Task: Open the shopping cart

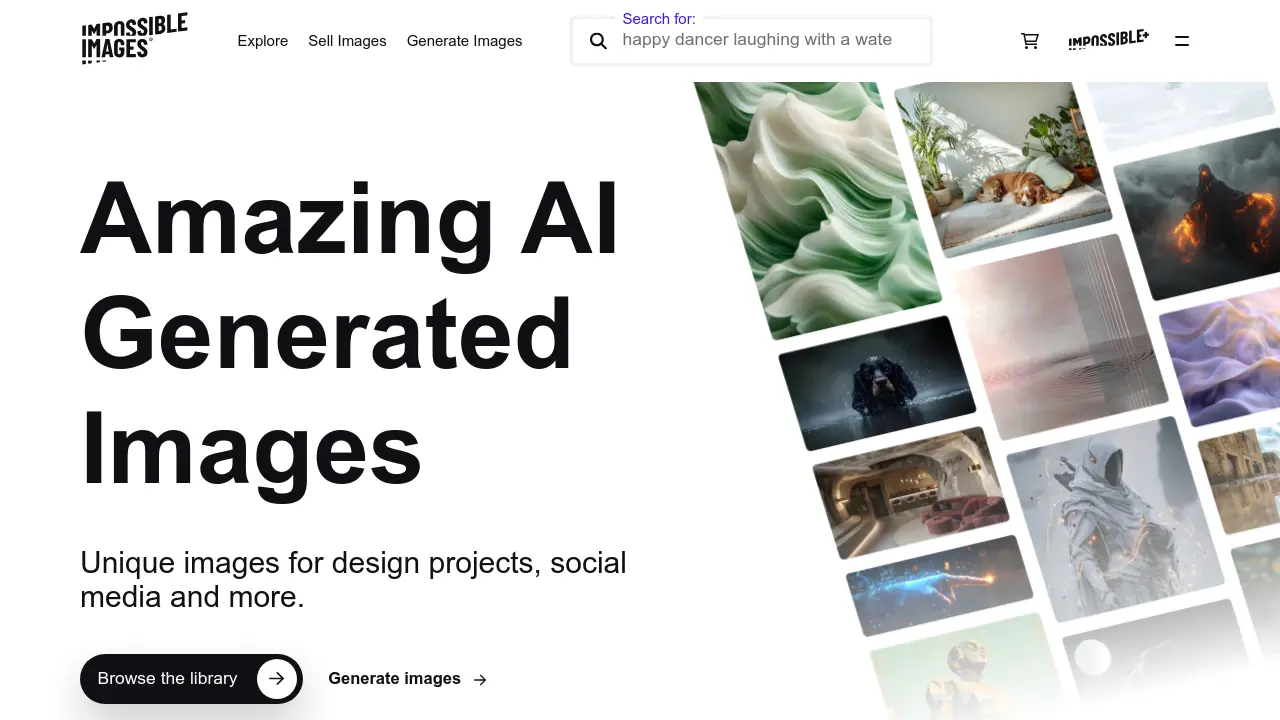Action: [1030, 41]
